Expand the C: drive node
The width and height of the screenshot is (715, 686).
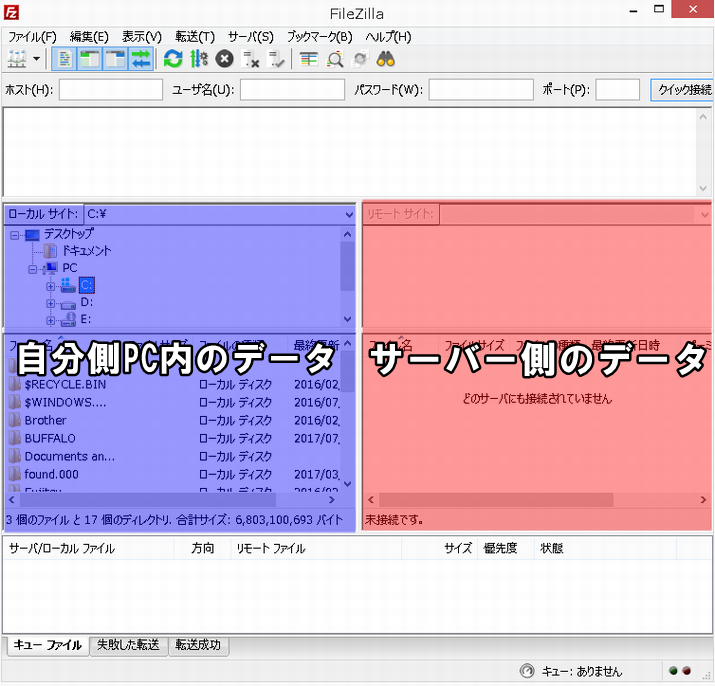[x=51, y=286]
